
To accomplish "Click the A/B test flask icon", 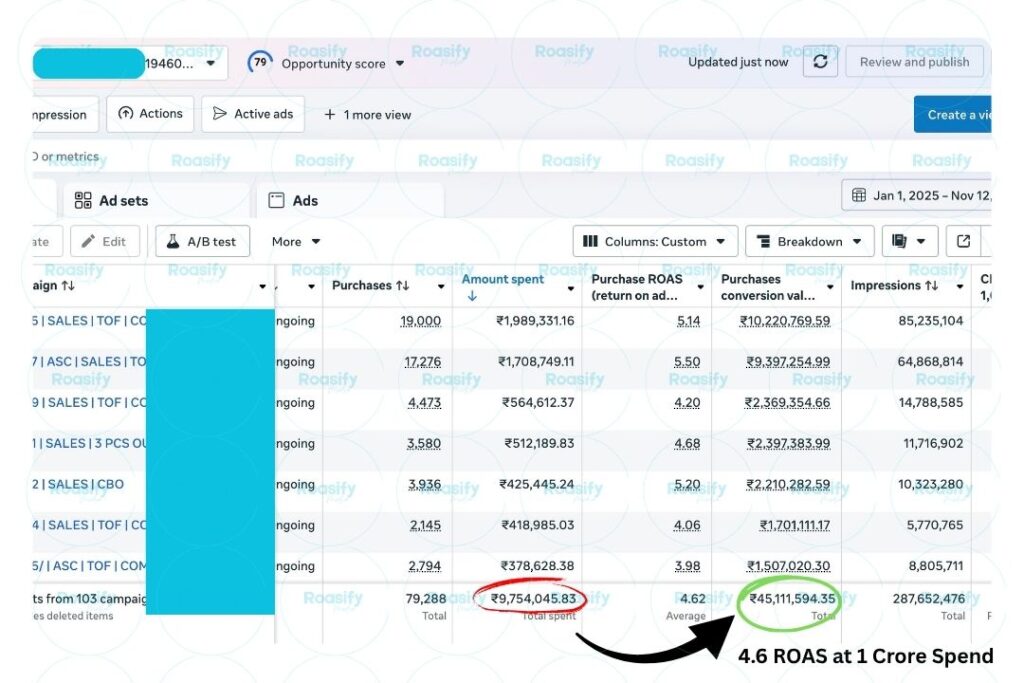I will pyautogui.click(x=172, y=241).
